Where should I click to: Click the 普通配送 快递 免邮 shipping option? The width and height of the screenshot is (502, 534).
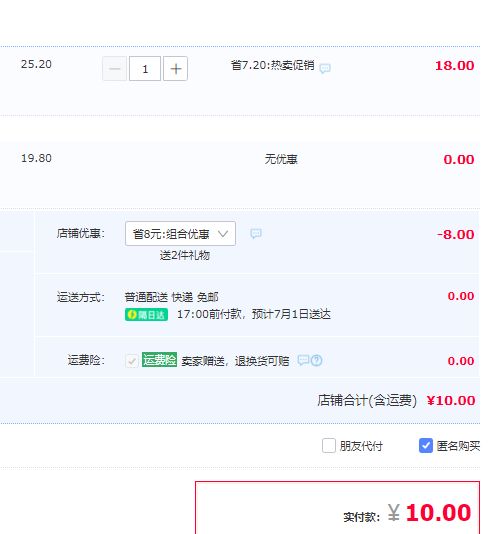coord(171,297)
